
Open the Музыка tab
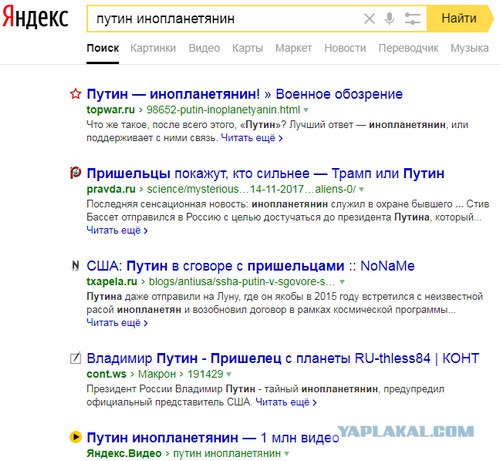click(x=470, y=48)
